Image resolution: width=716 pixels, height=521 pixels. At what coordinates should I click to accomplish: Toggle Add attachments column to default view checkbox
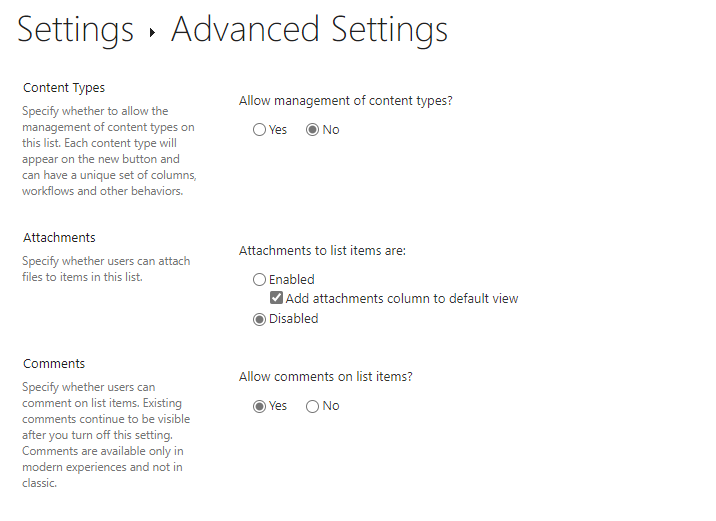[x=276, y=298]
